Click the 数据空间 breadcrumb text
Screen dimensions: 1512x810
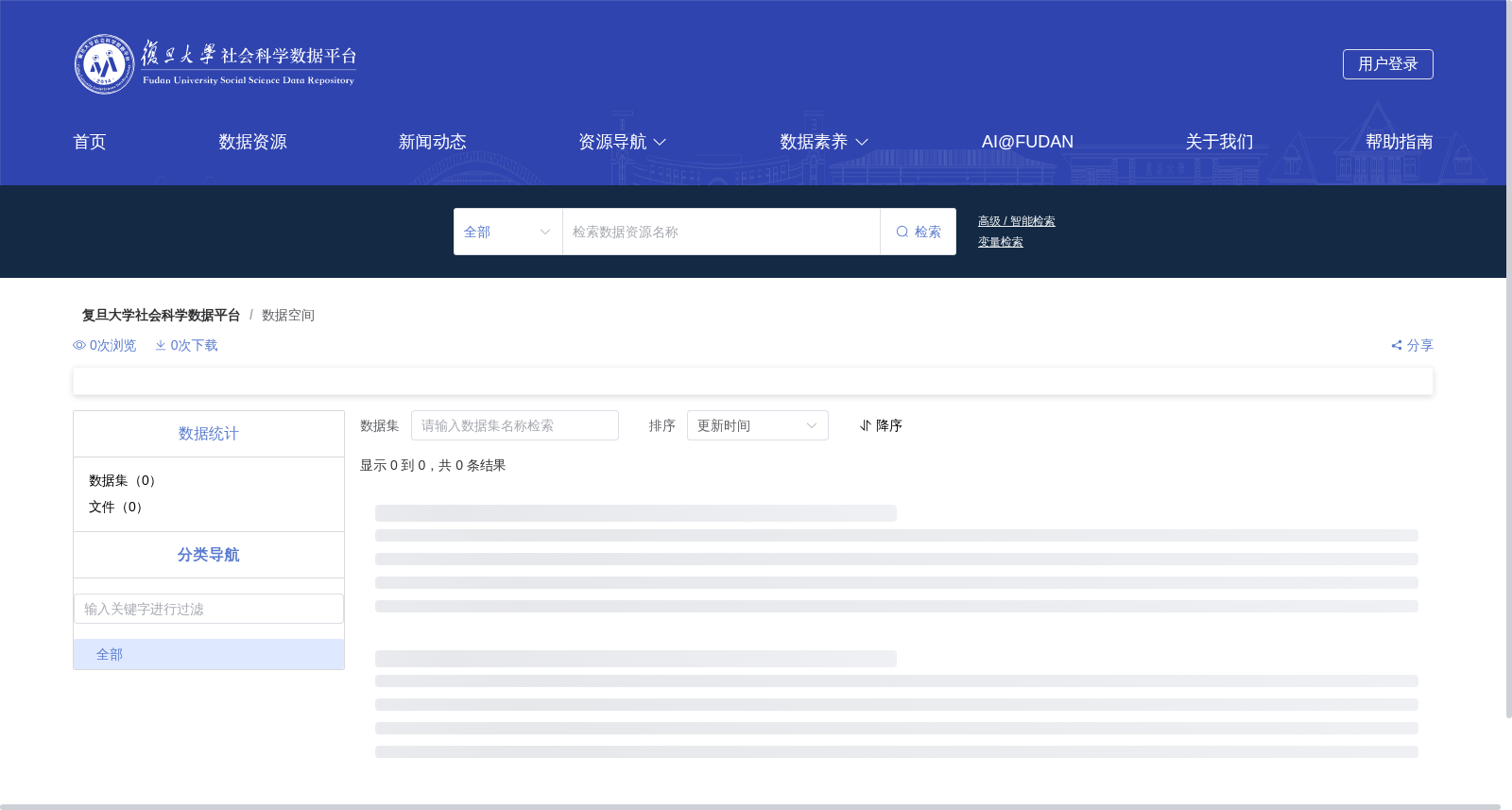click(x=288, y=315)
